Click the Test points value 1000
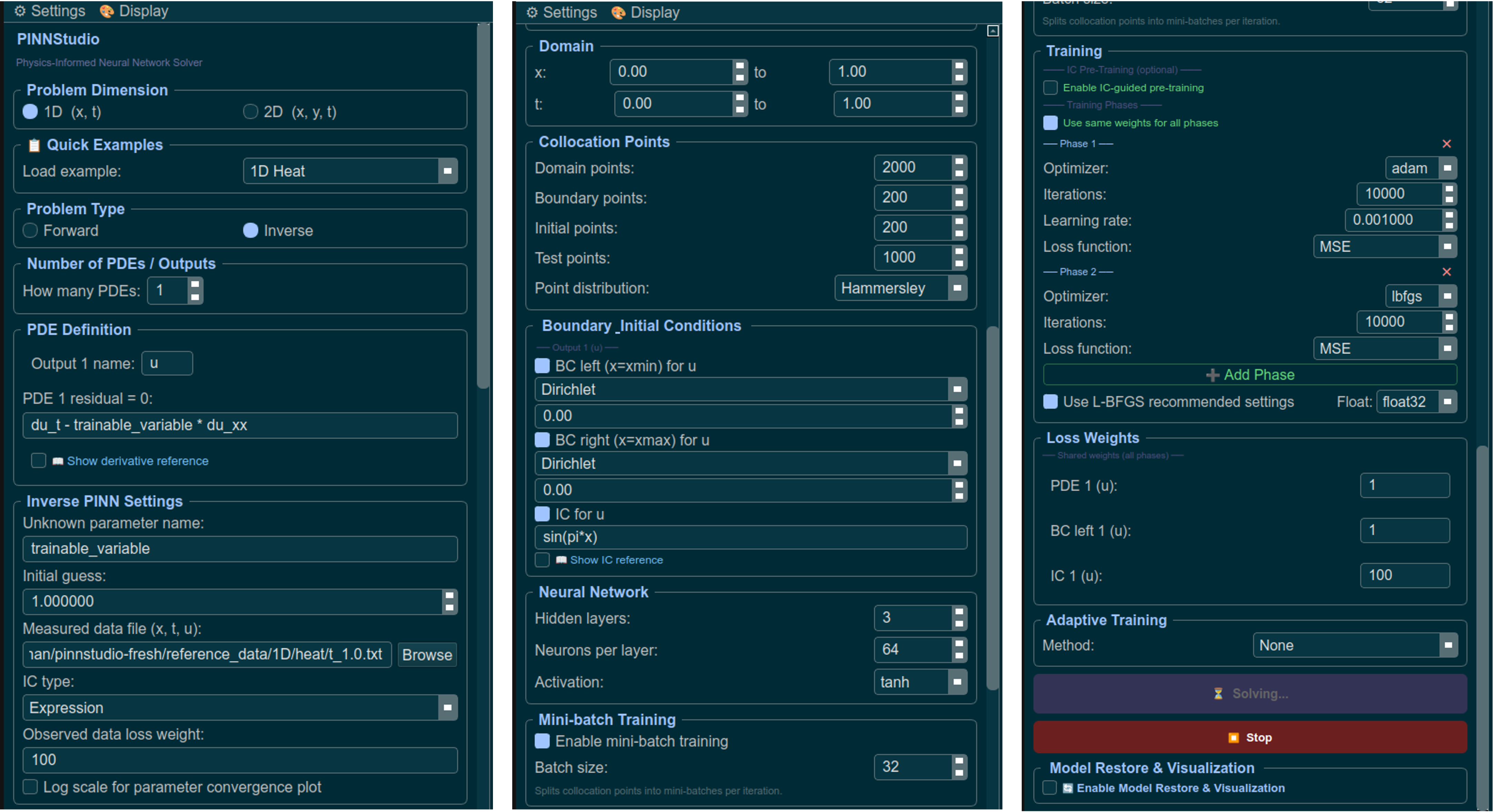 click(920, 257)
